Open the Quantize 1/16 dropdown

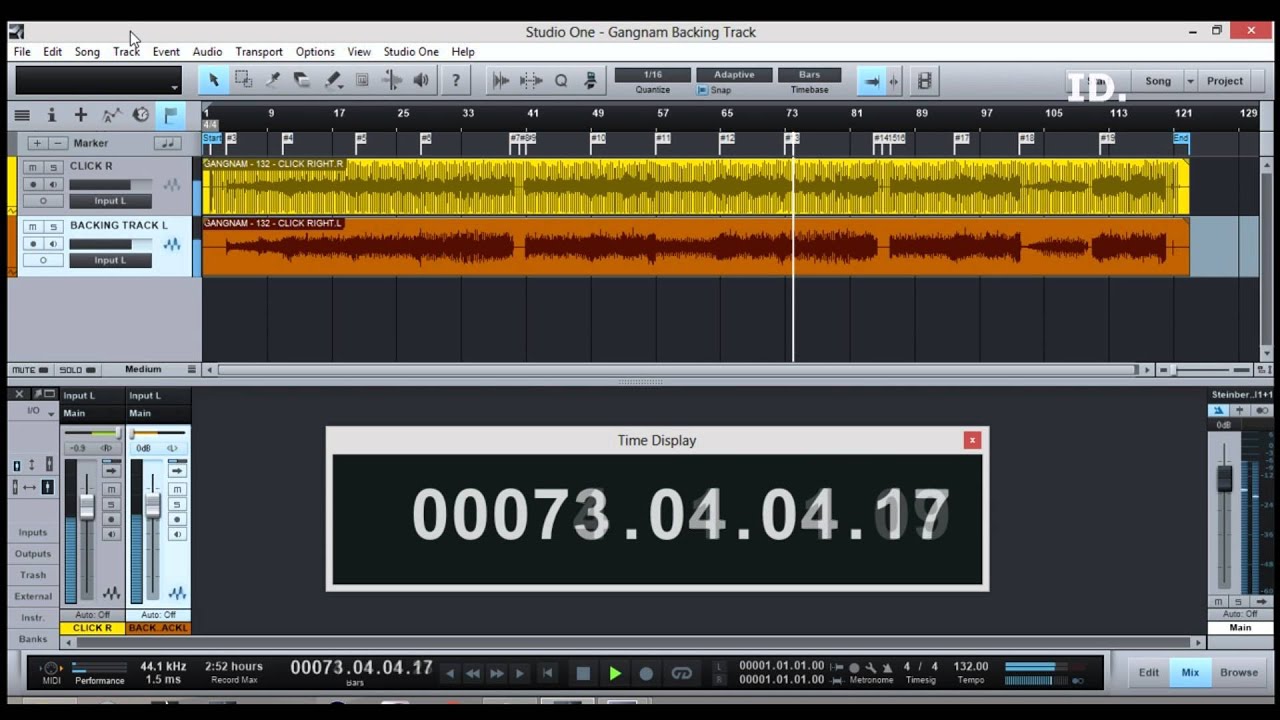click(652, 75)
